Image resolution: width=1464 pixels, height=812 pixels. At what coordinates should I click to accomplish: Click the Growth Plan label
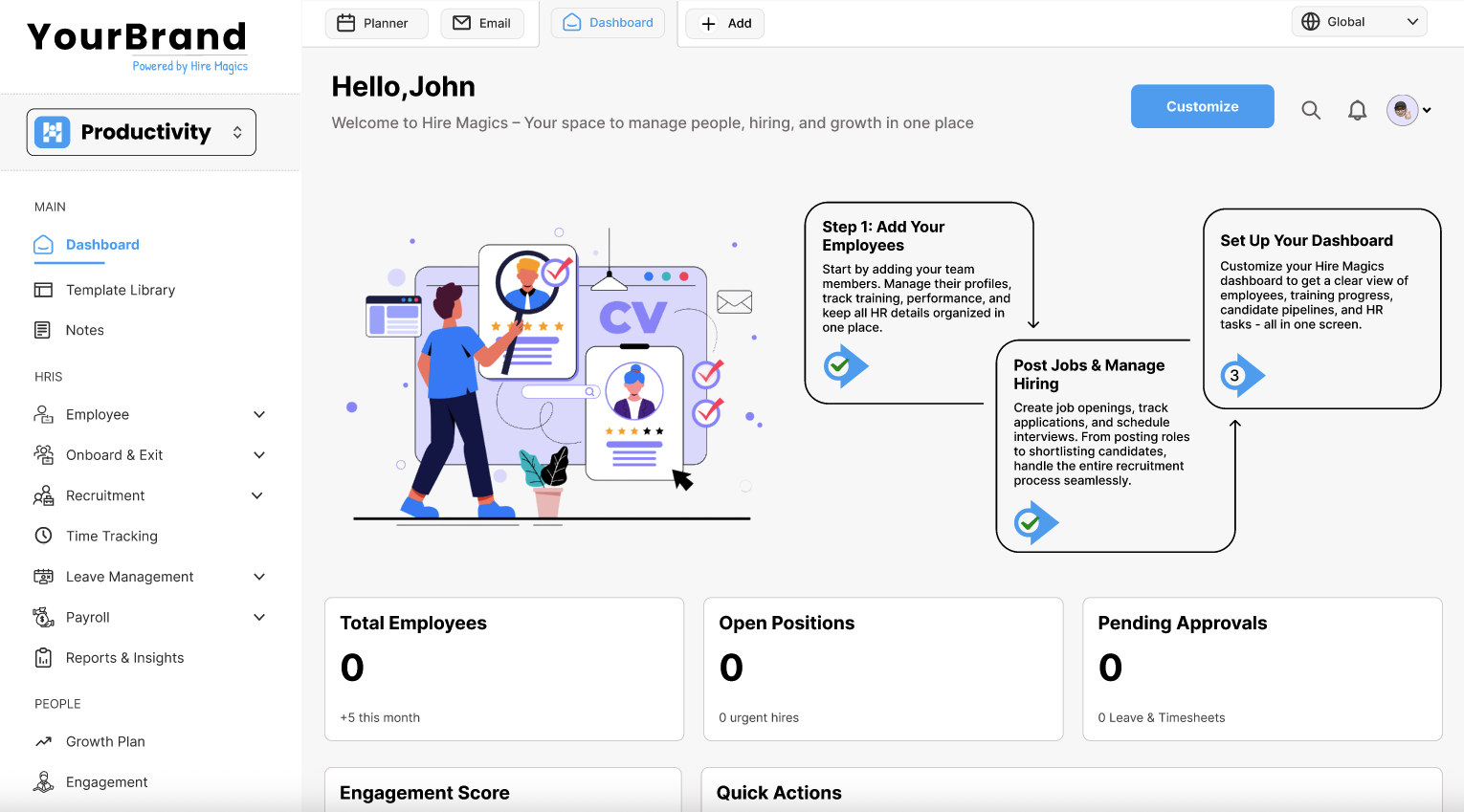point(105,741)
